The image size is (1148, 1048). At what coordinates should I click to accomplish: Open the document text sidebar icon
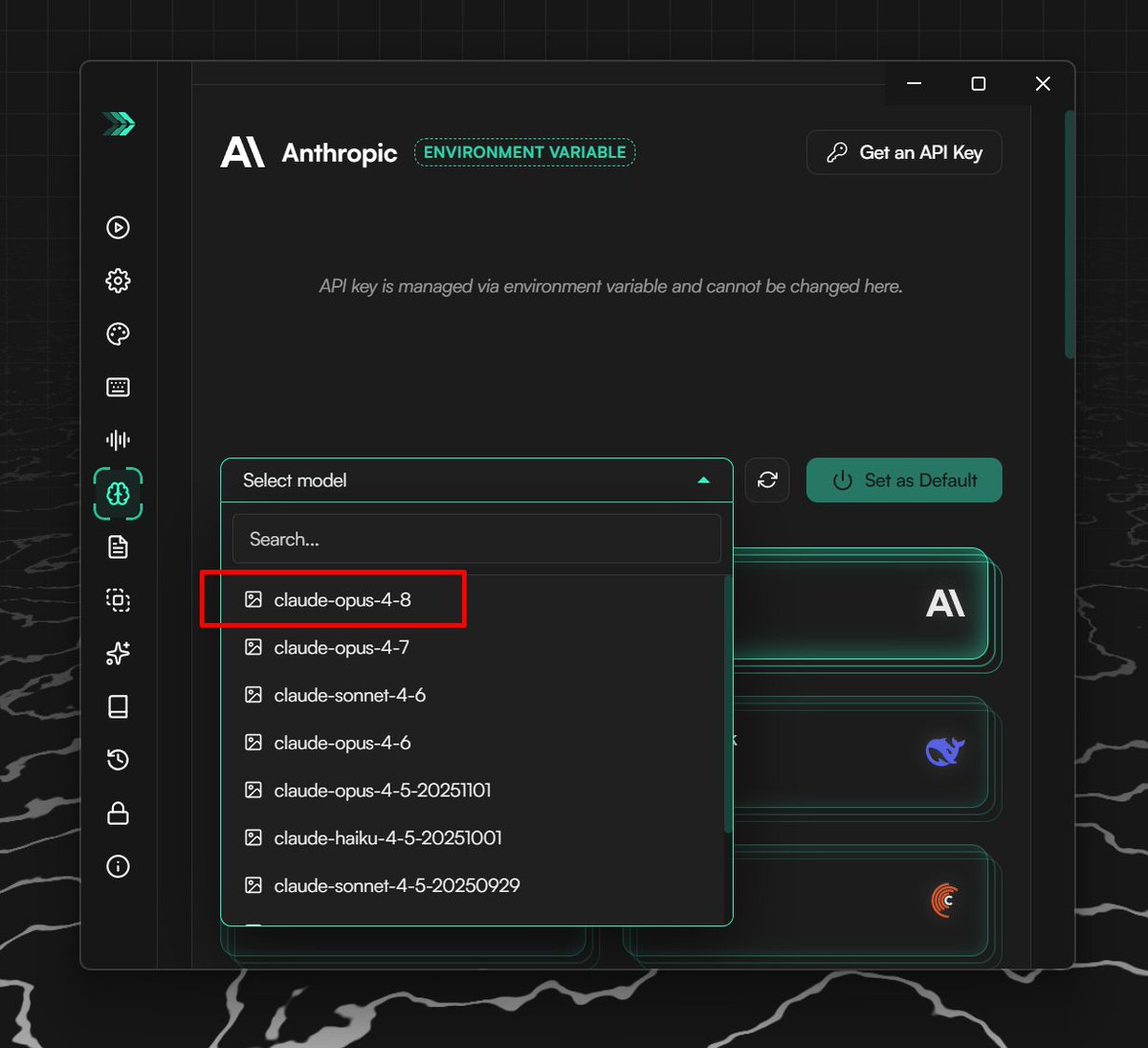[118, 546]
